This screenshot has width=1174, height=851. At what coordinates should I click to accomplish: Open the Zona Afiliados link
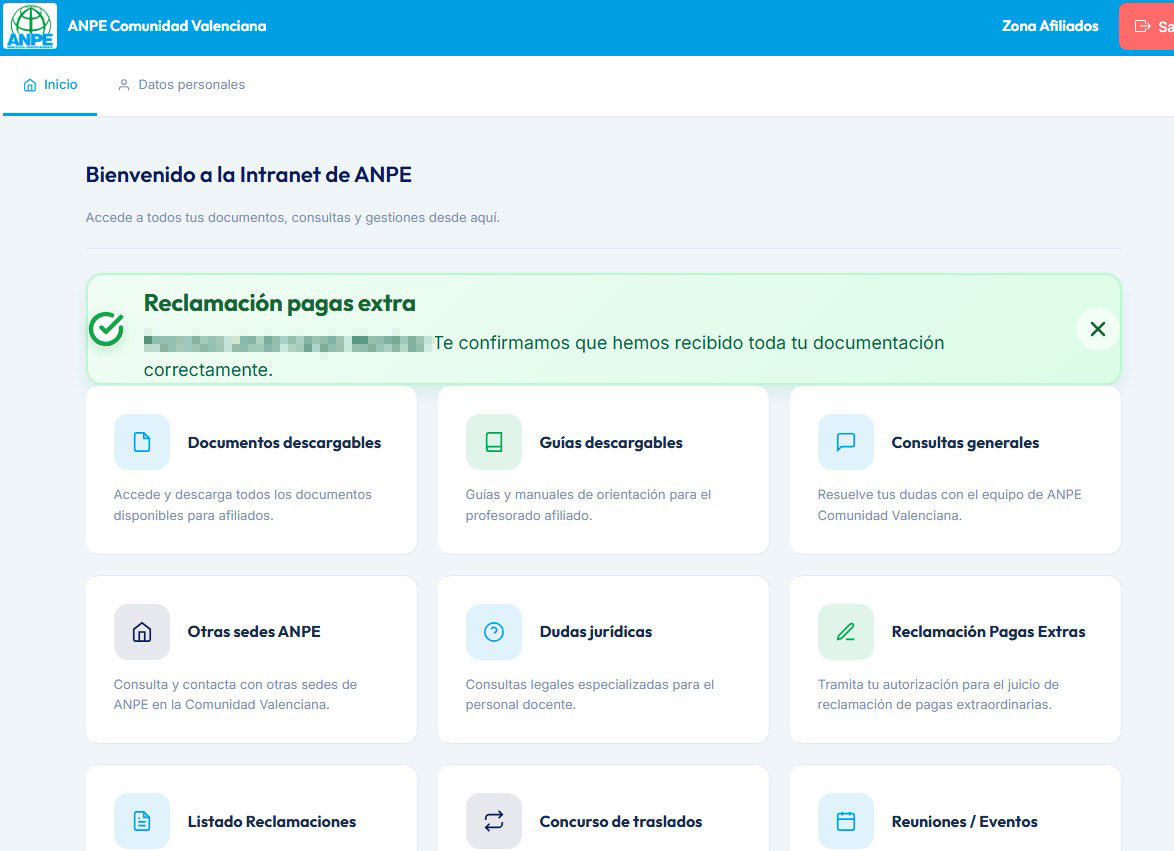click(x=1049, y=27)
